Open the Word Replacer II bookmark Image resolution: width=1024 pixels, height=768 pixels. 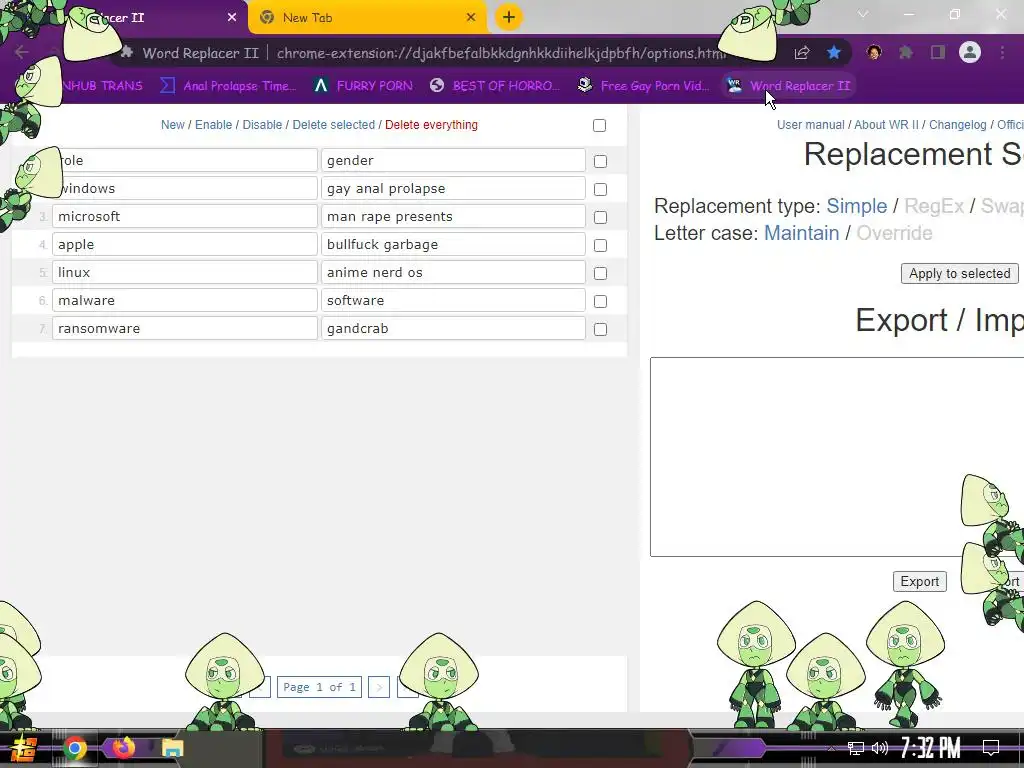point(789,86)
